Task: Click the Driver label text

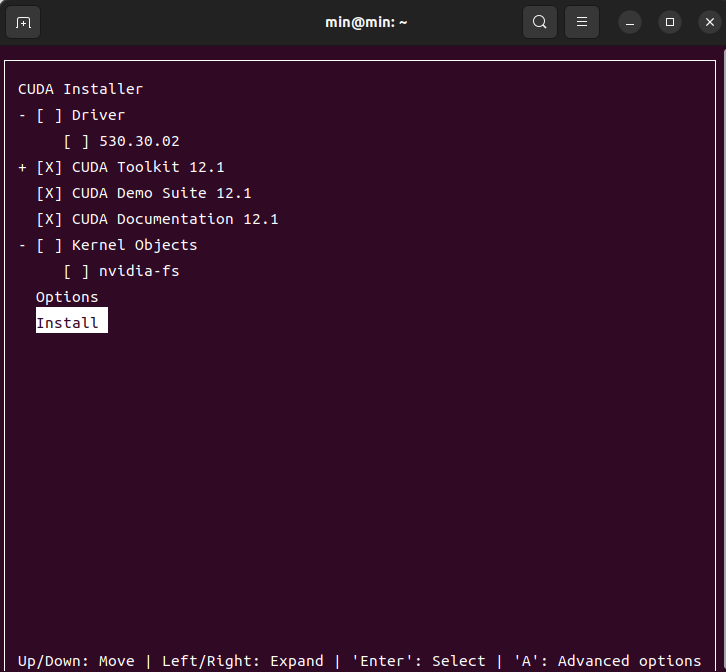Action: 98,115
